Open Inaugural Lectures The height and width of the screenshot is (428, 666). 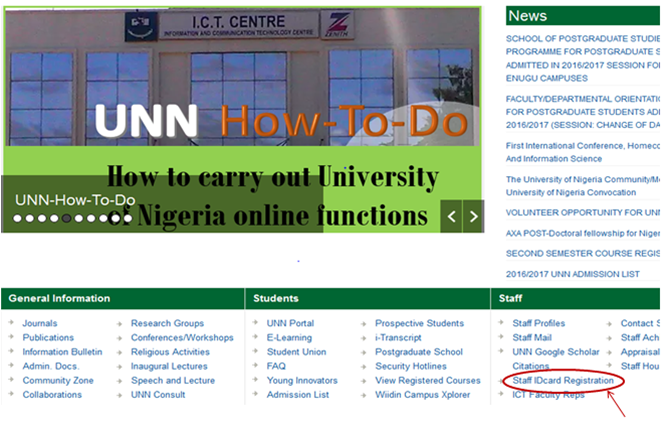[x=169, y=366]
